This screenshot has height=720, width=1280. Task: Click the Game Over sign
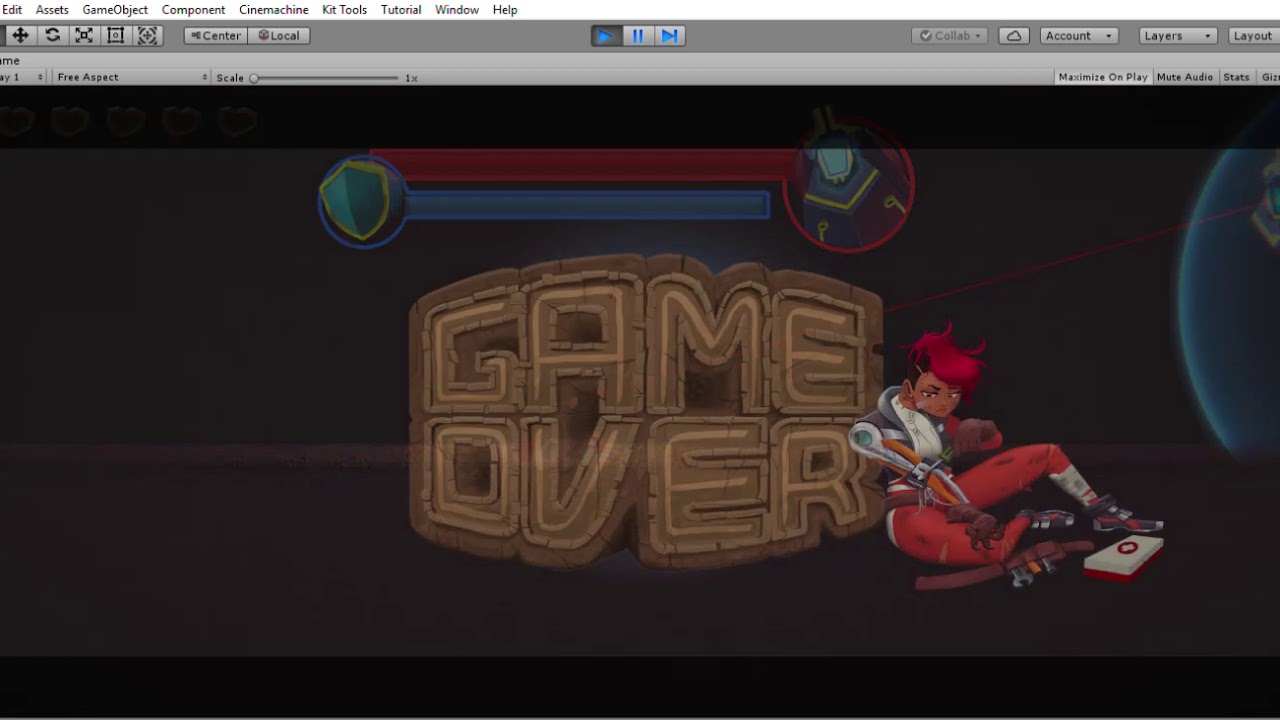pos(645,412)
